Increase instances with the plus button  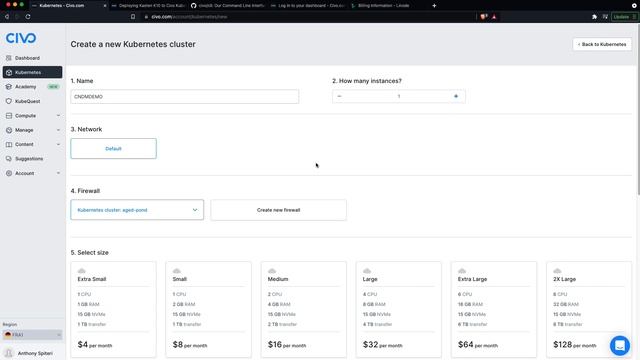click(456, 96)
